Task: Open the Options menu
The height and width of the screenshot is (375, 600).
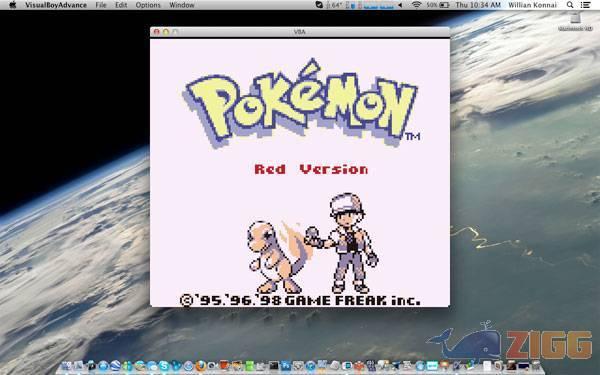Action: pos(148,5)
